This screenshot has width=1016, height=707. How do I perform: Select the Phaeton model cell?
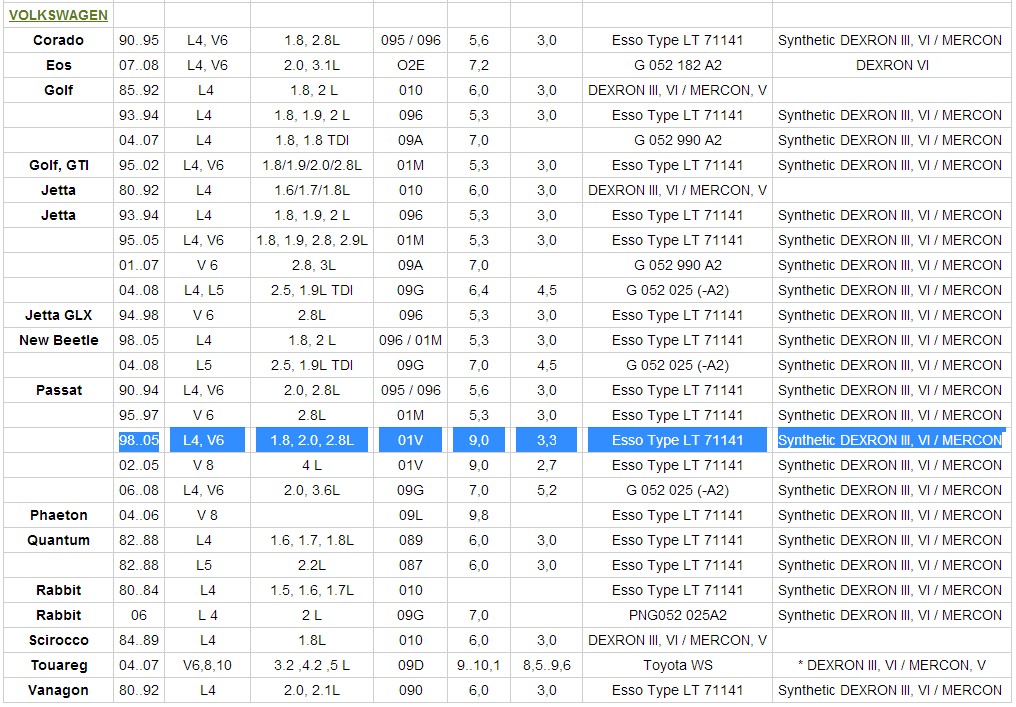pos(58,515)
